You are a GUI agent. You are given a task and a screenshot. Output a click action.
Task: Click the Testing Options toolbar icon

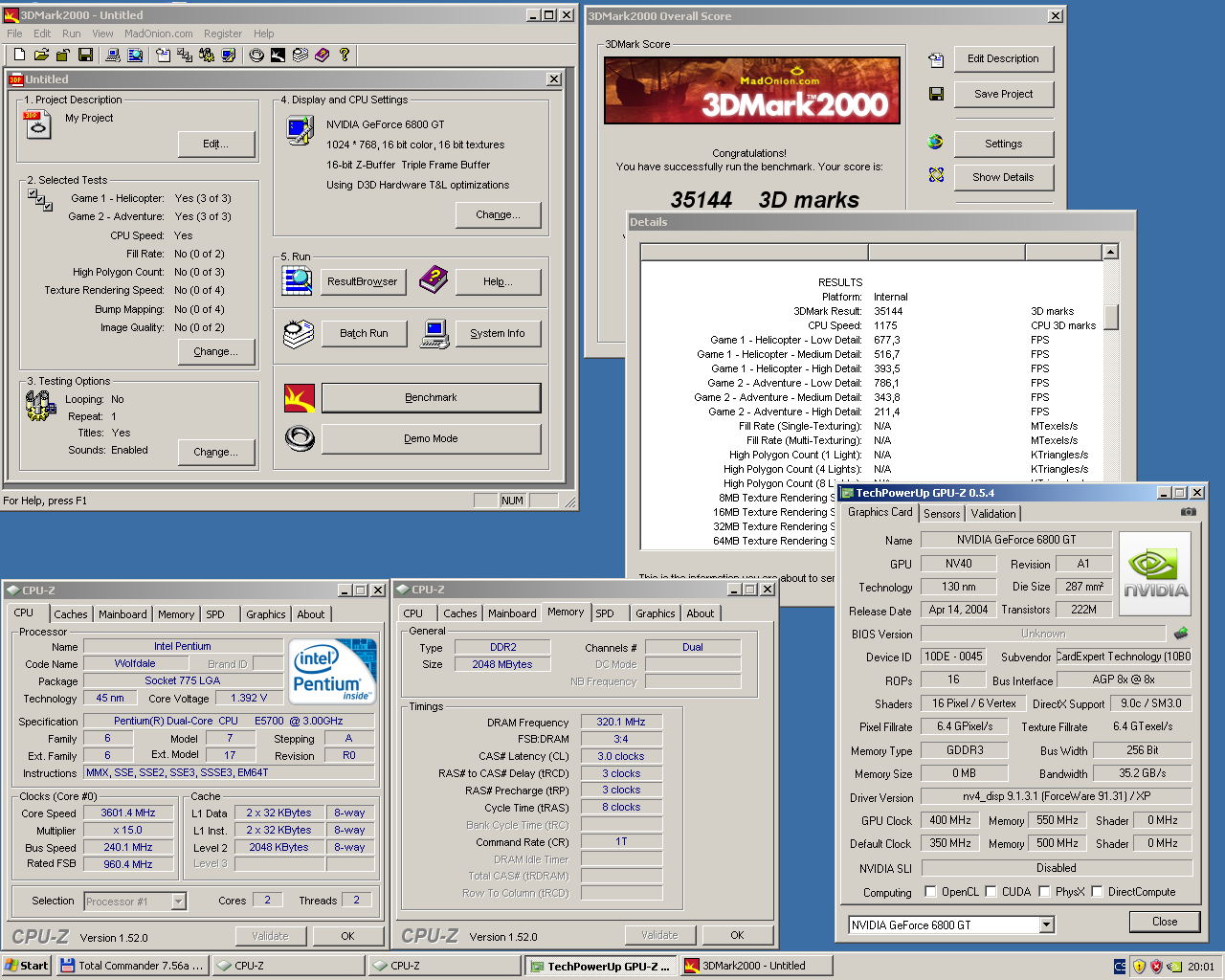pos(207,56)
